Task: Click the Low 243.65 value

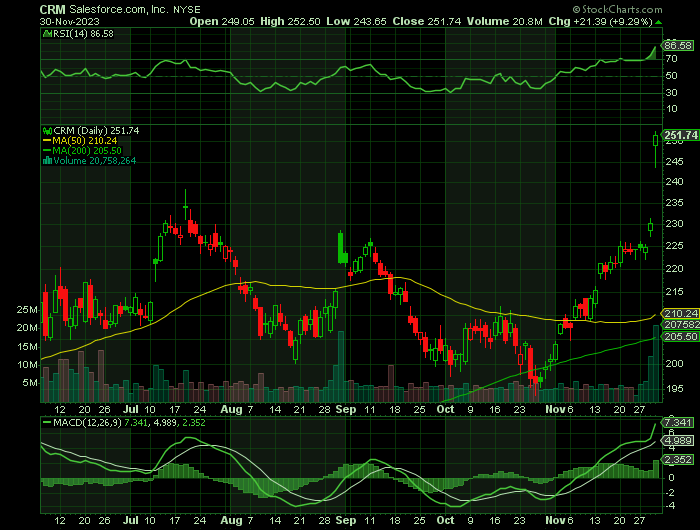Action: coord(356,21)
